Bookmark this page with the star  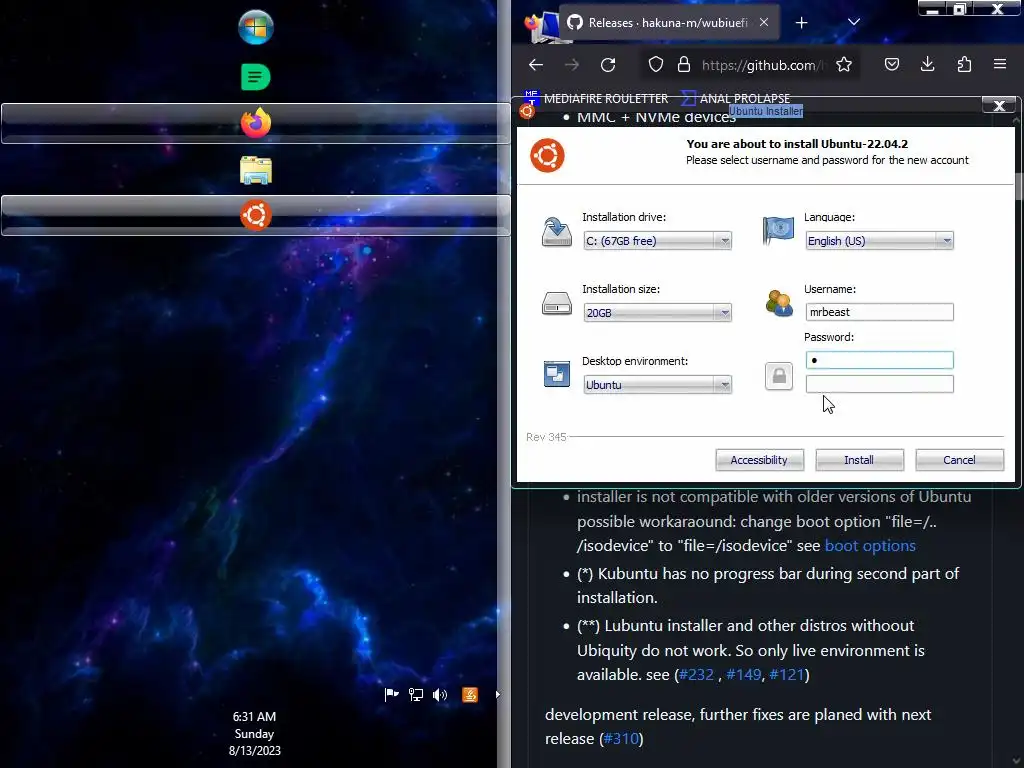(x=844, y=65)
